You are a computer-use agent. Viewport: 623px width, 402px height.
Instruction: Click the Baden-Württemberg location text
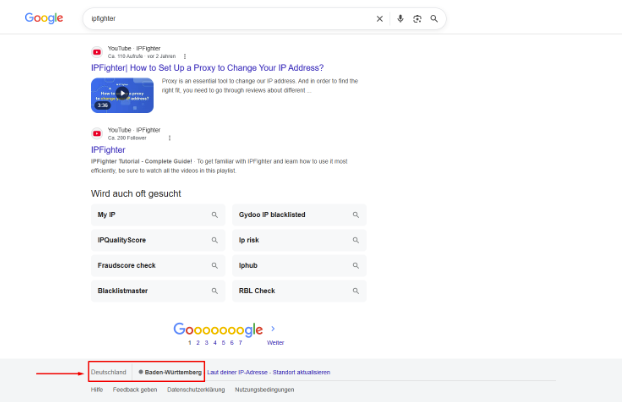(x=173, y=372)
